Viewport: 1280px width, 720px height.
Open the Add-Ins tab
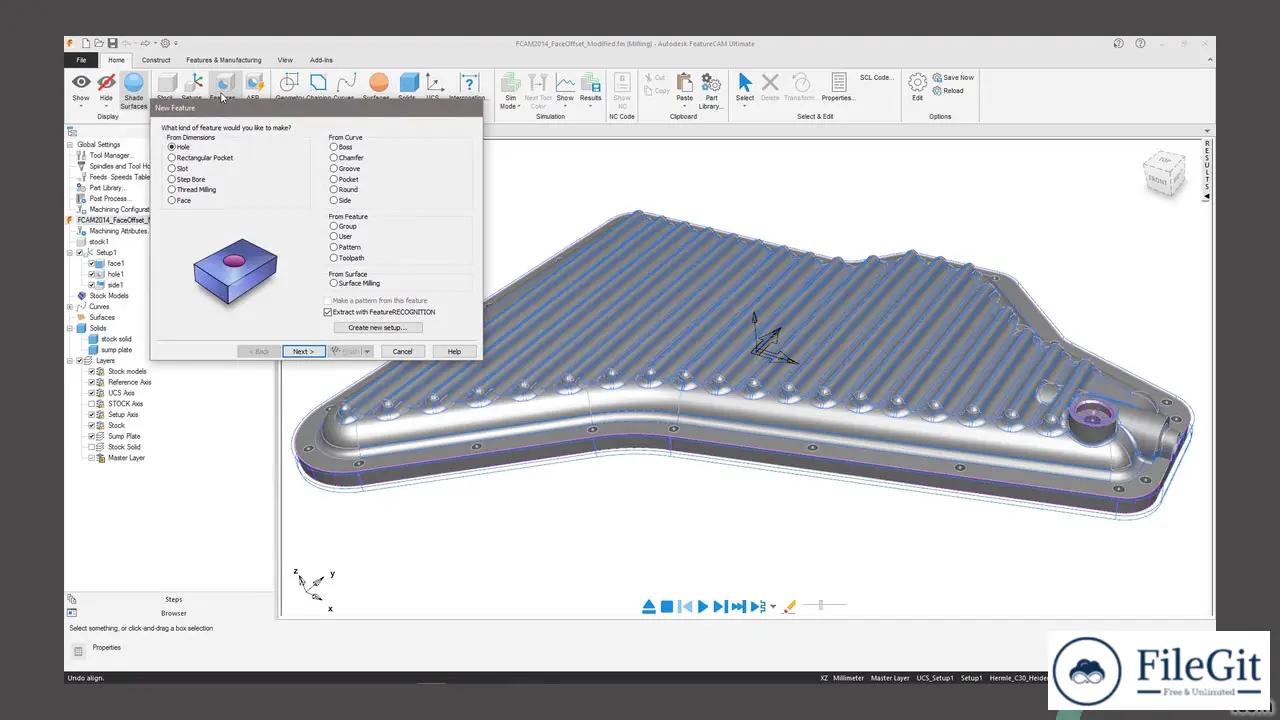[x=322, y=60]
